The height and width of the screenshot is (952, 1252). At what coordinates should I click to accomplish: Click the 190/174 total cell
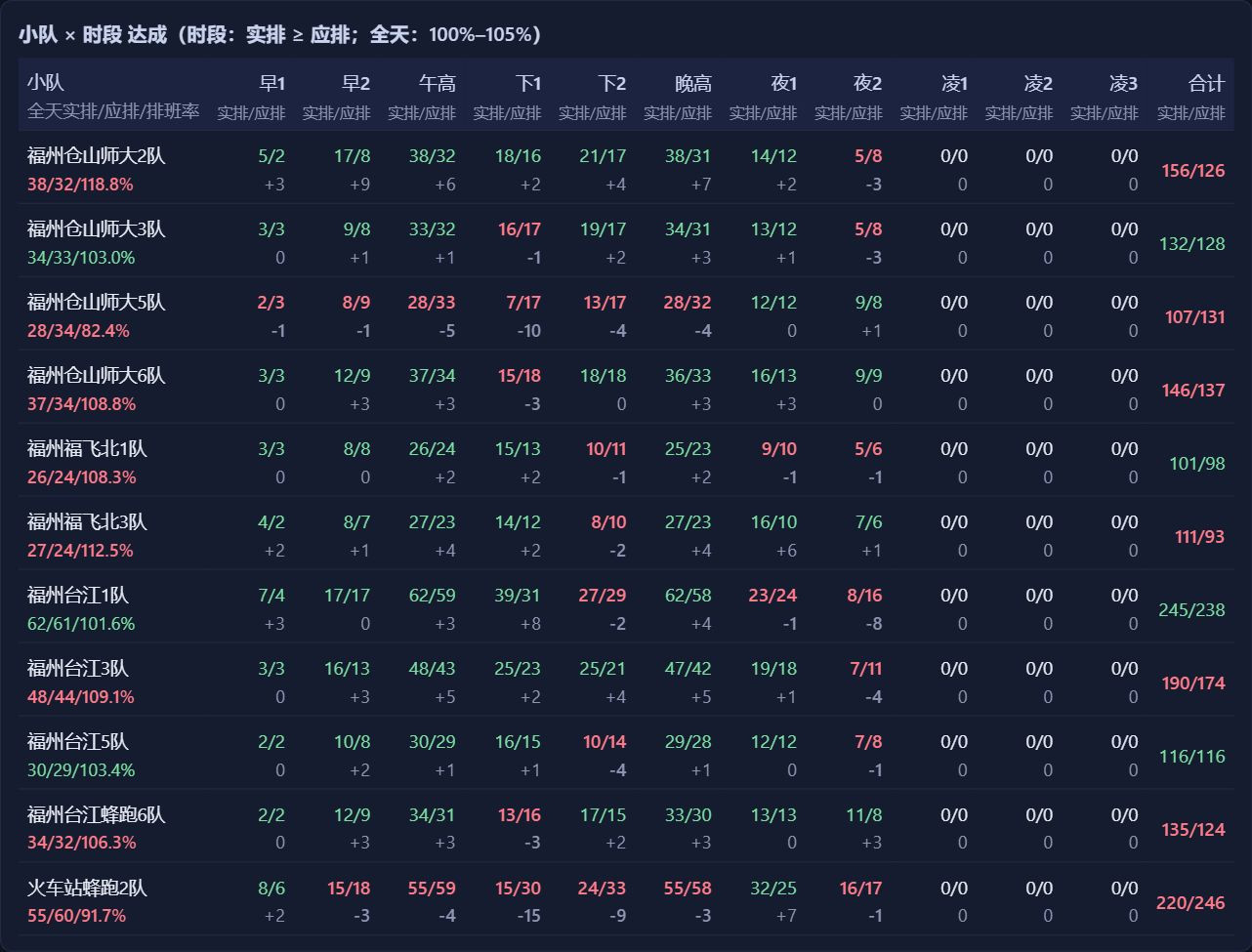(1193, 683)
